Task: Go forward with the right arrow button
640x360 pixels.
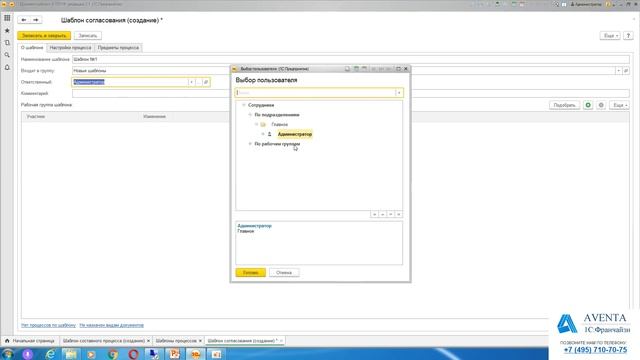Action: point(36,20)
